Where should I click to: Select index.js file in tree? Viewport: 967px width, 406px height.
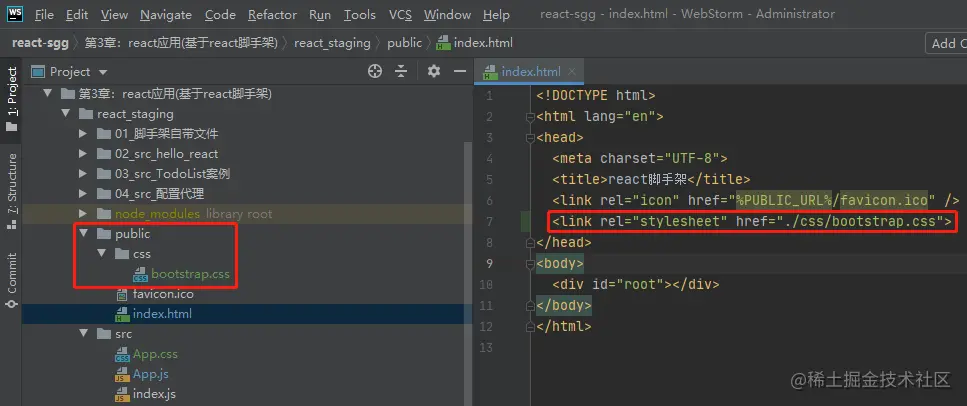pos(154,394)
